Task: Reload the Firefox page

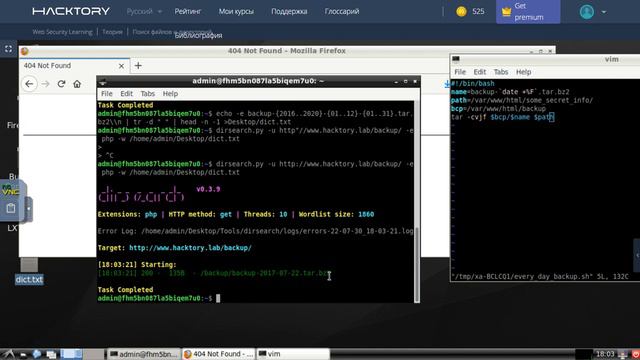Action: pos(61,84)
